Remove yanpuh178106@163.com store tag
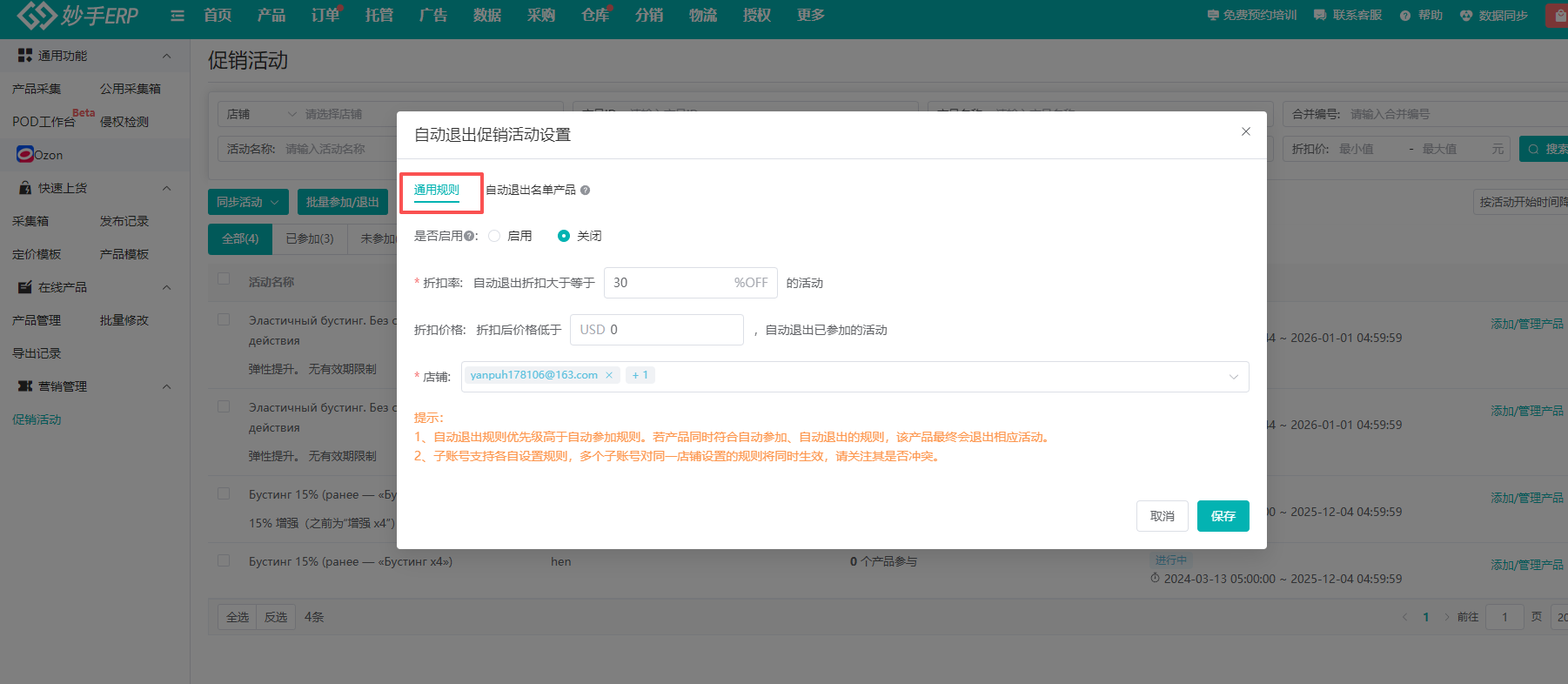The width and height of the screenshot is (1568, 684). tap(609, 375)
